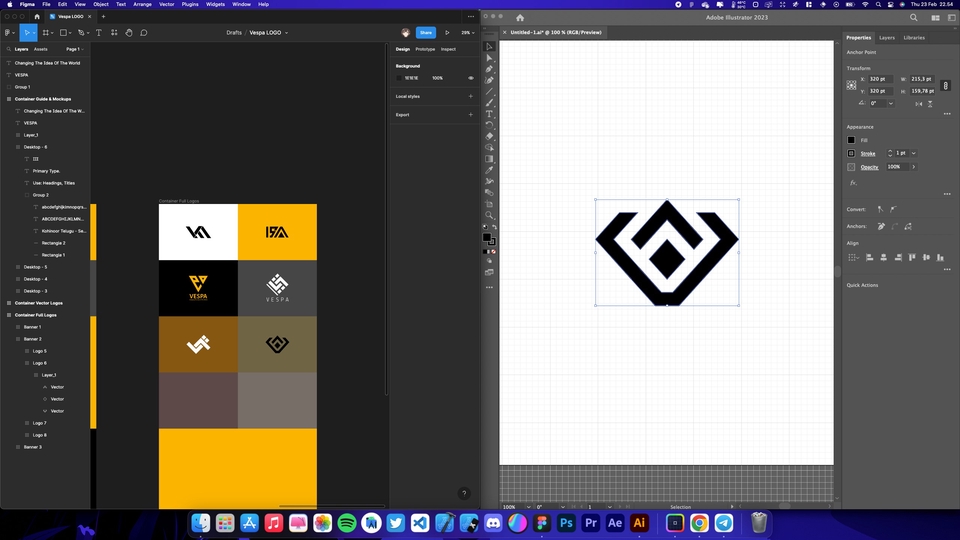This screenshot has height=540, width=960.
Task: Click the Illustrator Home icon
Action: 520,18
